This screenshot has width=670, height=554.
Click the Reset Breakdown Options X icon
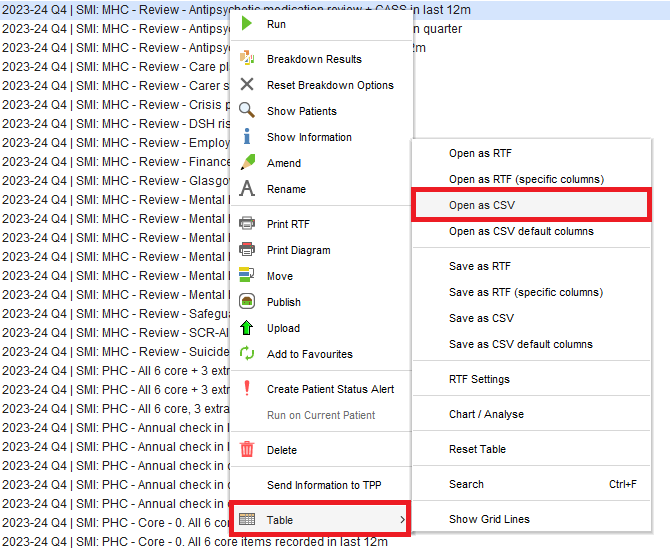247,84
